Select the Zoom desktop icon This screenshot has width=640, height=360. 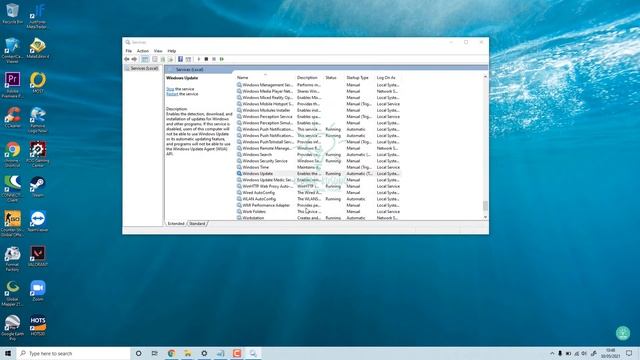(38, 291)
